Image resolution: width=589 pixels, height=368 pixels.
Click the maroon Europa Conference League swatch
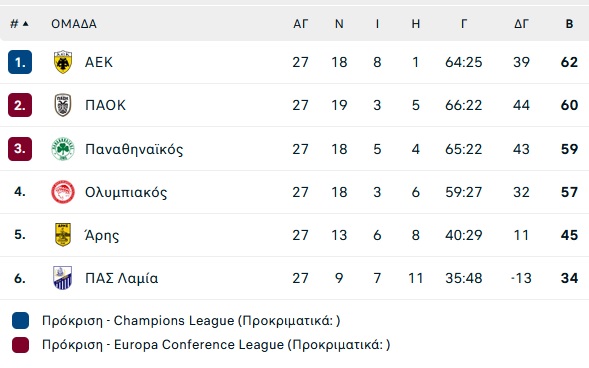pos(20,345)
